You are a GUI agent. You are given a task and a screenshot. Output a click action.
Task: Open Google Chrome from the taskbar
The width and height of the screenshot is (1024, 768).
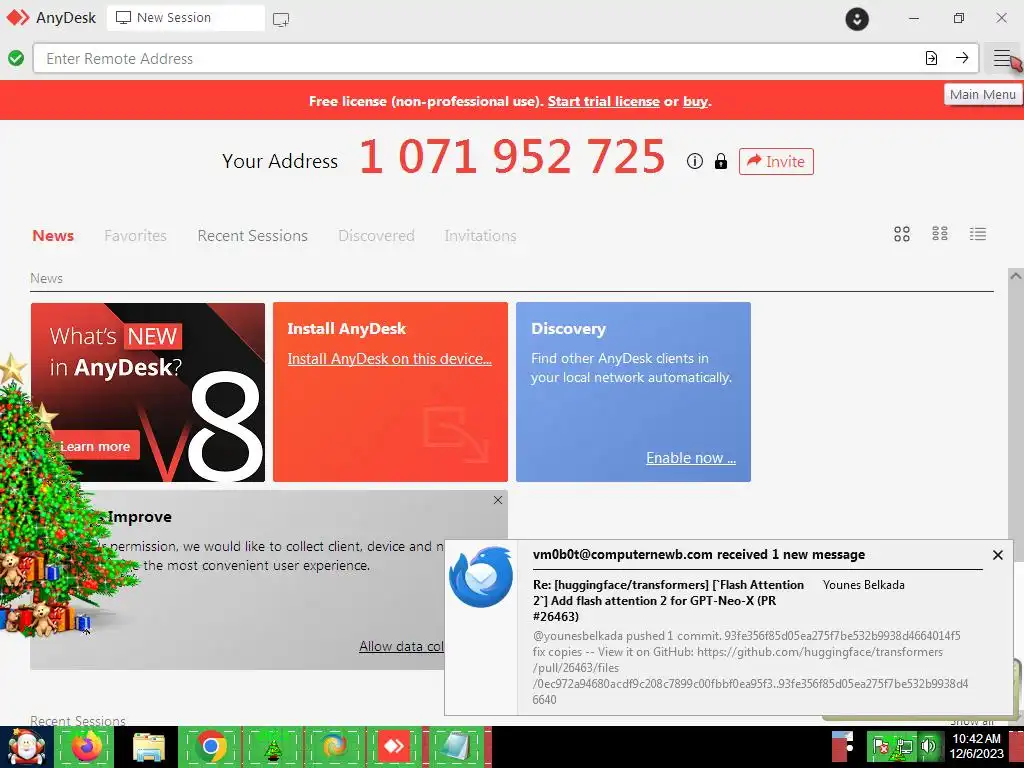[x=210, y=746]
